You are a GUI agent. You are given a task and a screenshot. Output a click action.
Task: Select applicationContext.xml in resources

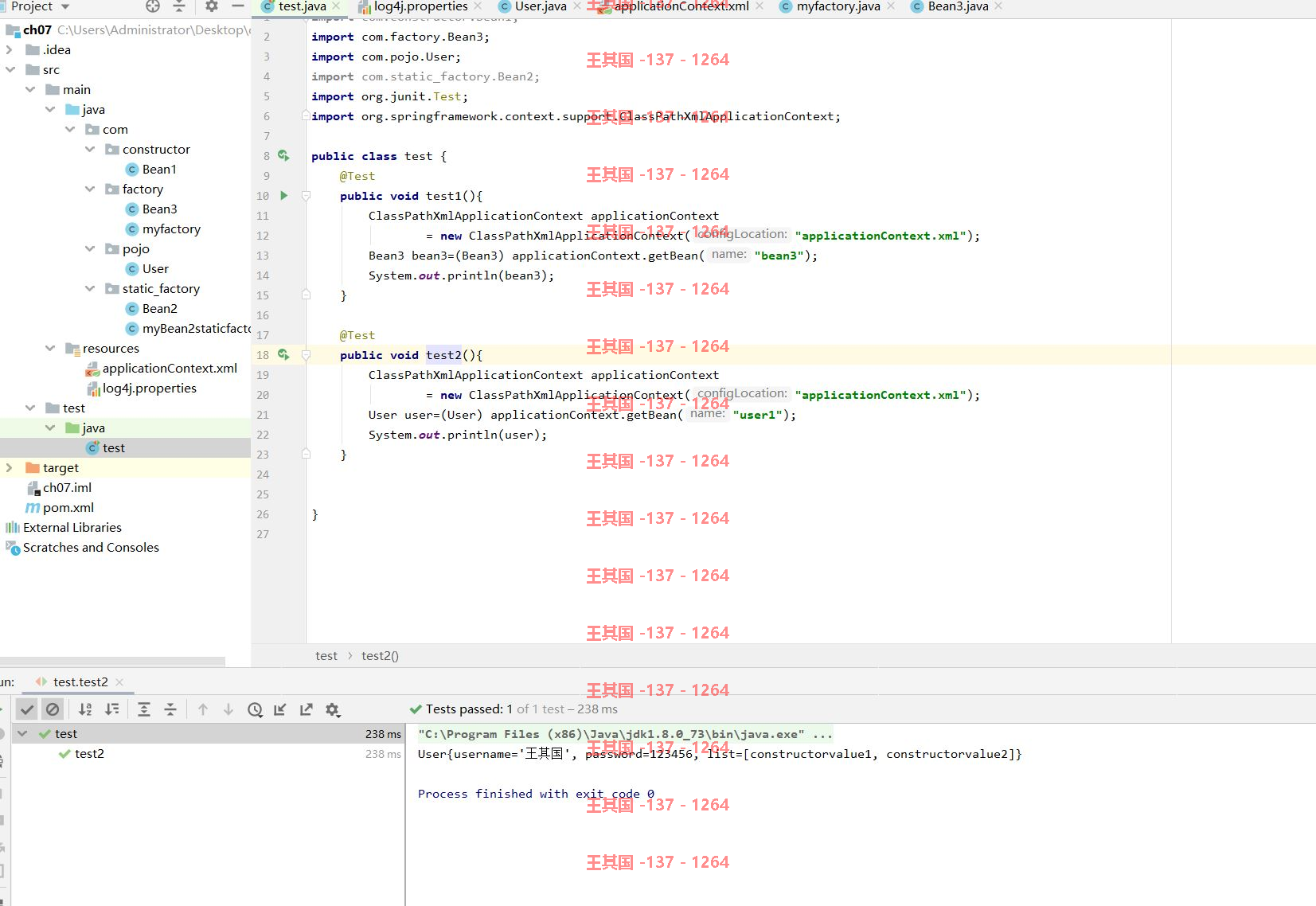pyautogui.click(x=170, y=368)
